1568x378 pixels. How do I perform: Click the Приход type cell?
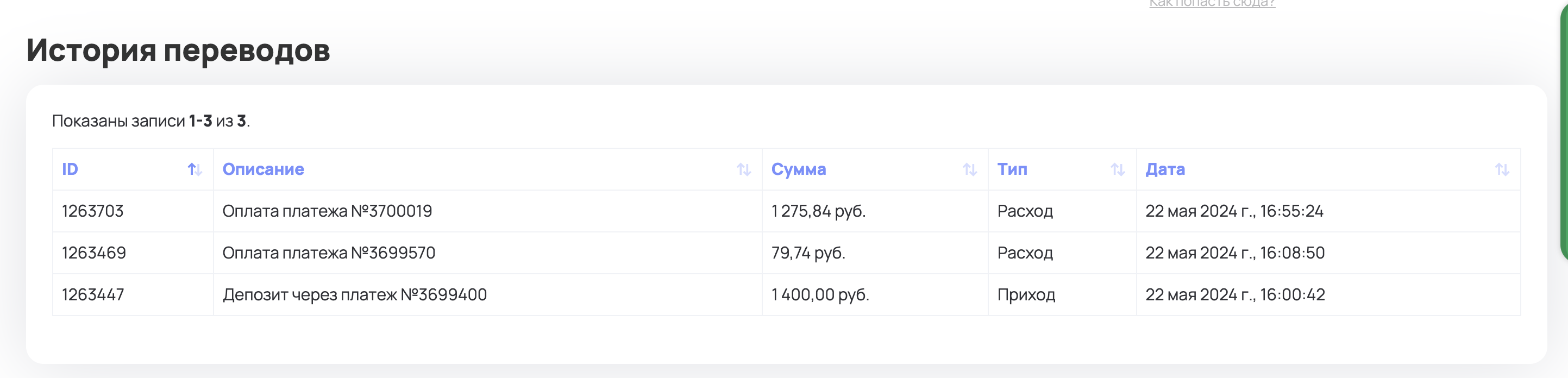[1026, 294]
